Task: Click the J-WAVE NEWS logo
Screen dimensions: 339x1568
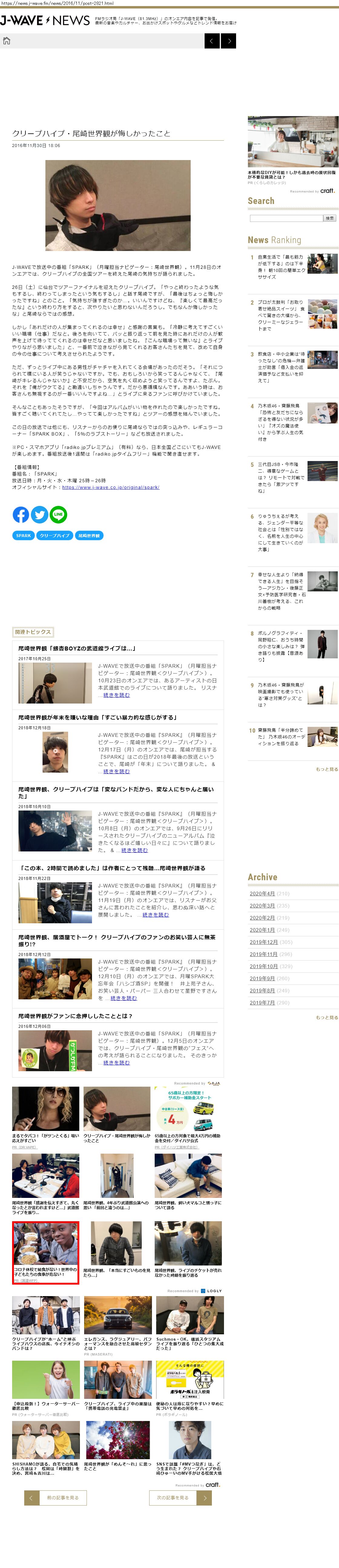Action: coord(45,21)
